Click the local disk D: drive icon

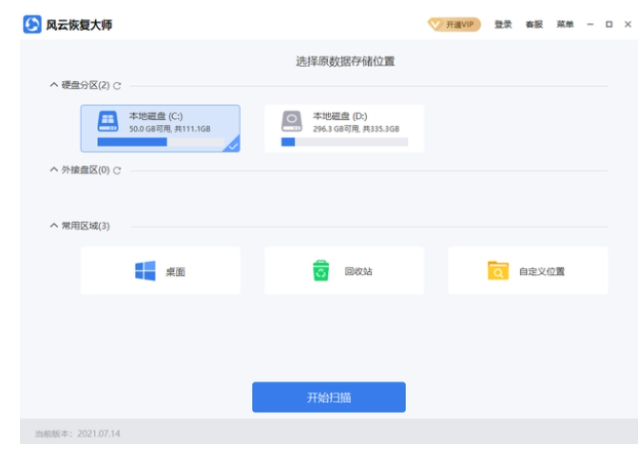pos(291,121)
